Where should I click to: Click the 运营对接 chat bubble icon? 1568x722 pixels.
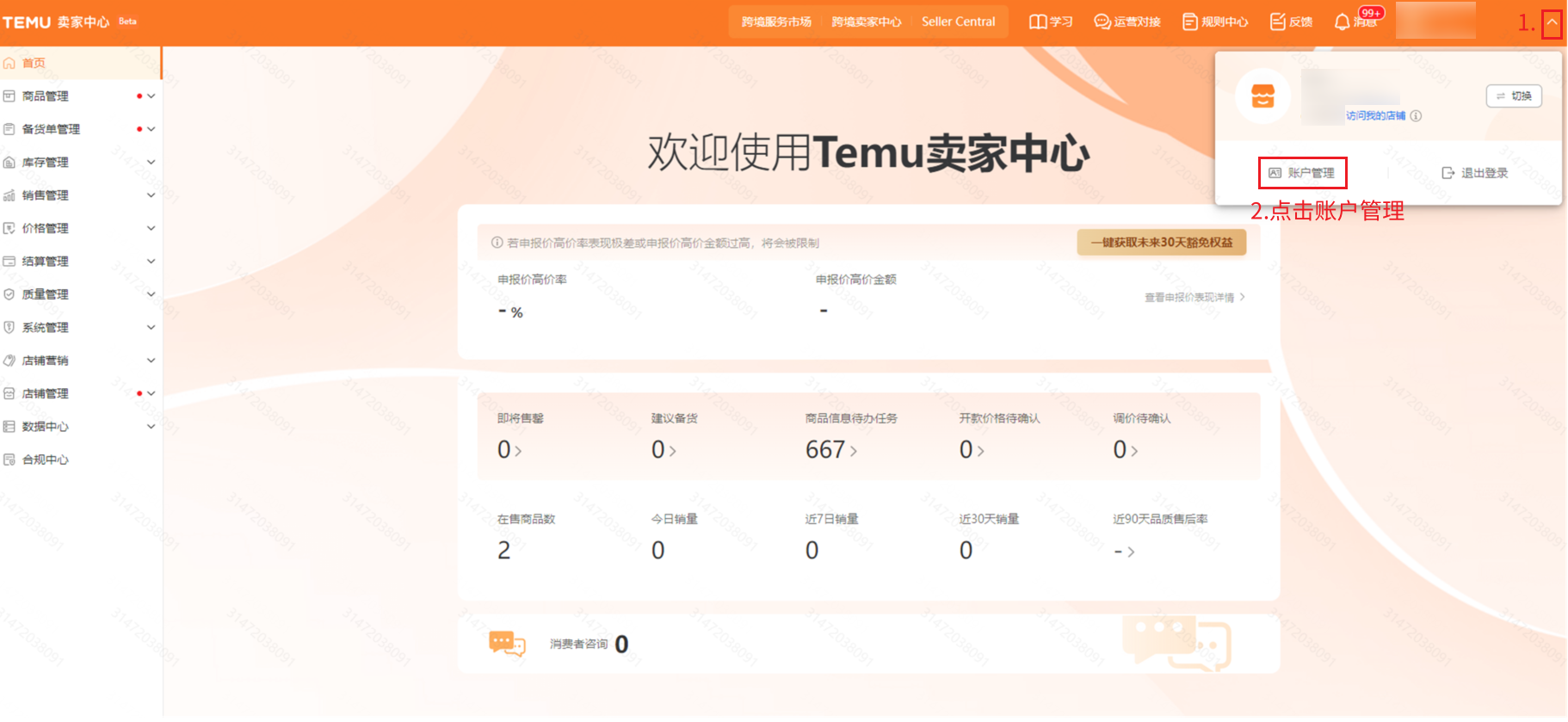[x=1102, y=22]
